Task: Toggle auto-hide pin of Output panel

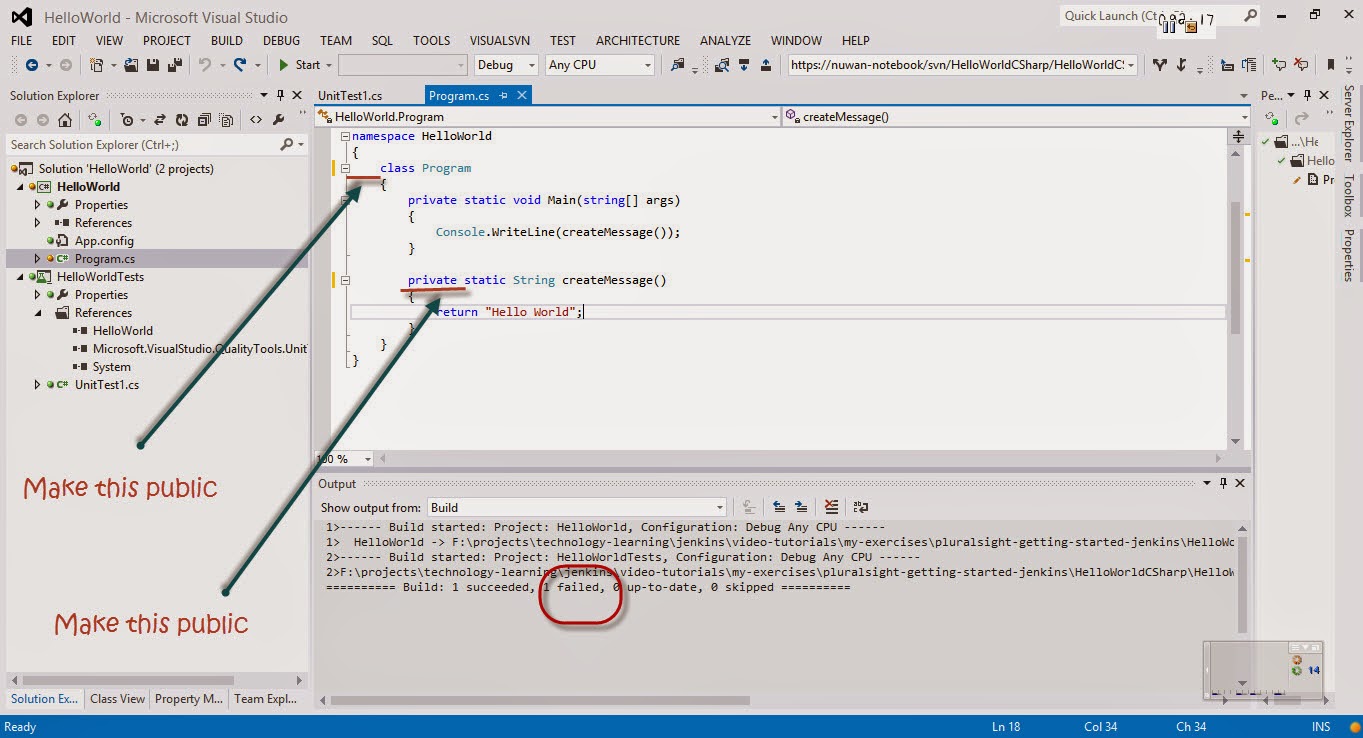Action: coord(1223,484)
